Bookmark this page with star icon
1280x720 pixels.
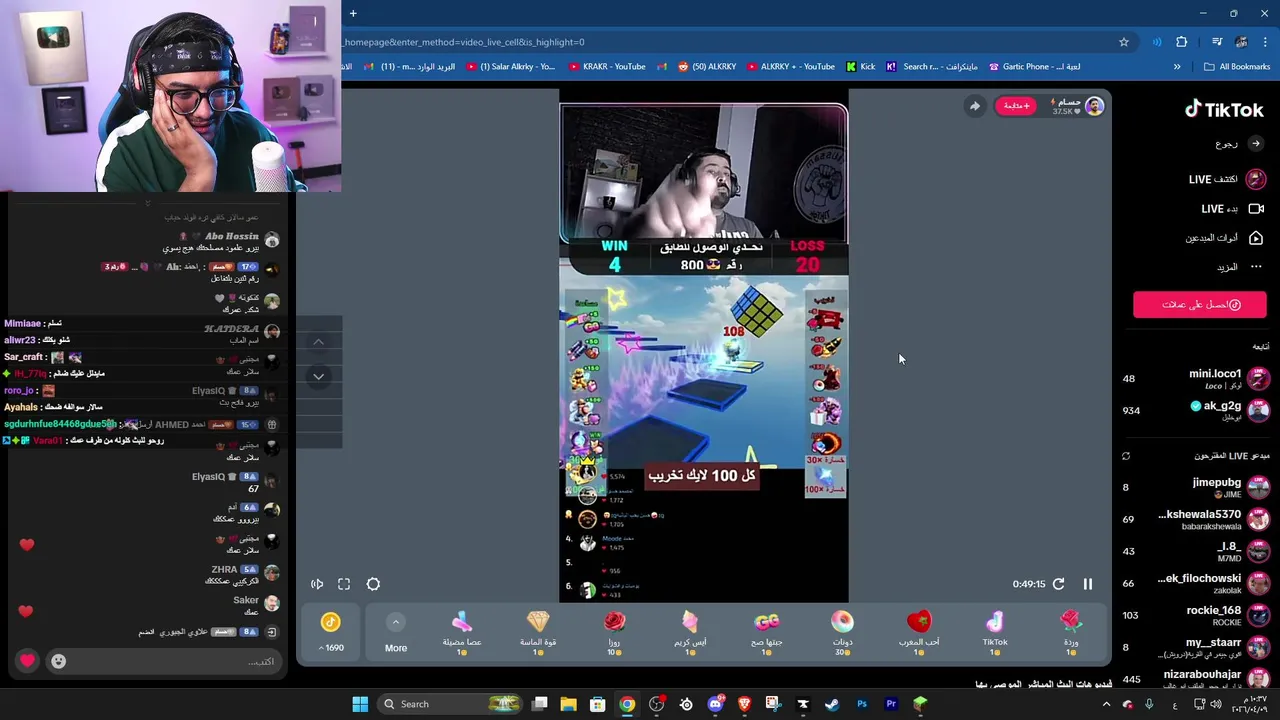[1124, 42]
